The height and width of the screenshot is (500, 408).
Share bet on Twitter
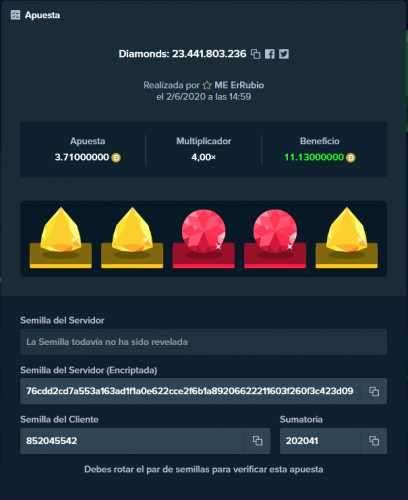(284, 54)
